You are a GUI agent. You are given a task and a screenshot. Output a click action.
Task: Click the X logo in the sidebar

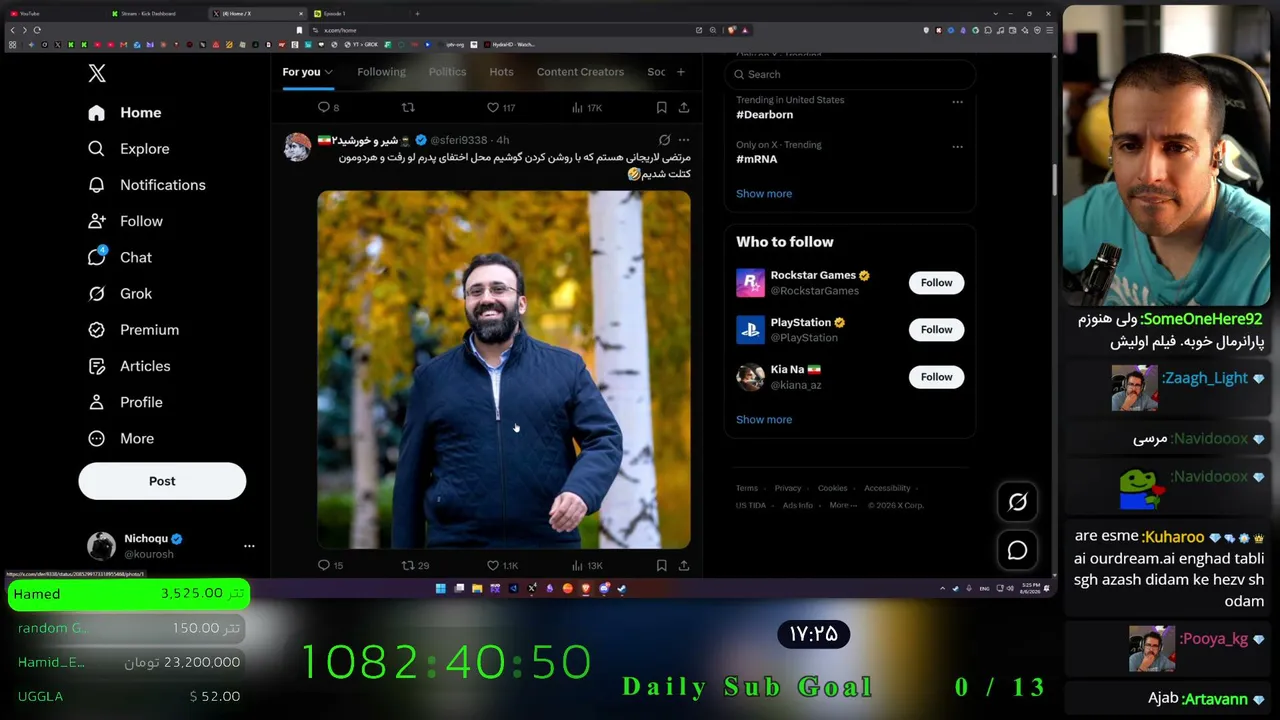pyautogui.click(x=97, y=73)
